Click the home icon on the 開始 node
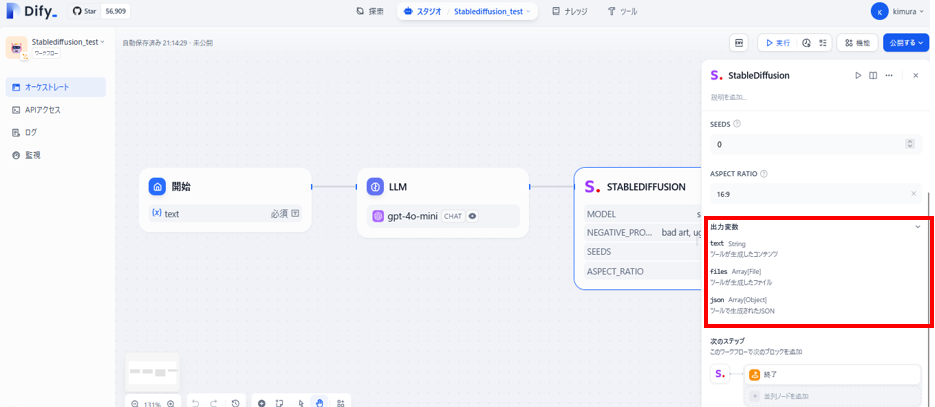The height and width of the screenshot is (407, 935). coord(157,187)
